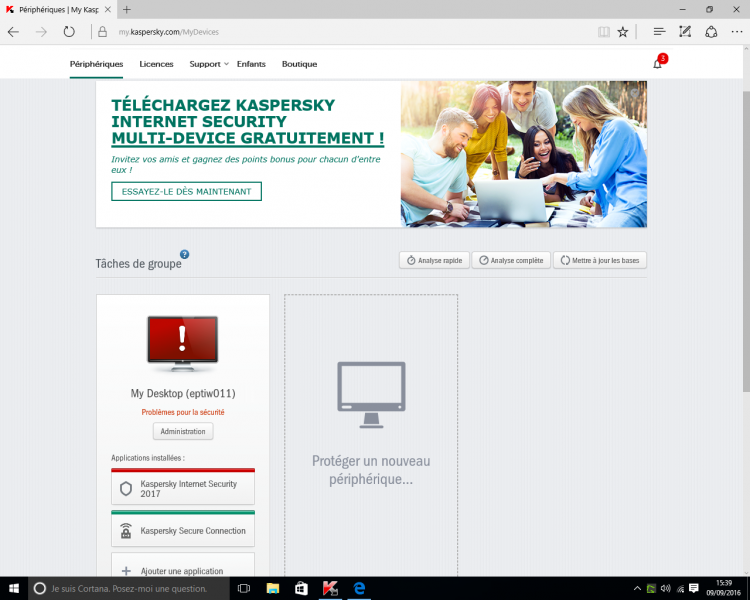Click the Share icon in Edge toolbar
The height and width of the screenshot is (600, 750).
pyautogui.click(x=711, y=32)
